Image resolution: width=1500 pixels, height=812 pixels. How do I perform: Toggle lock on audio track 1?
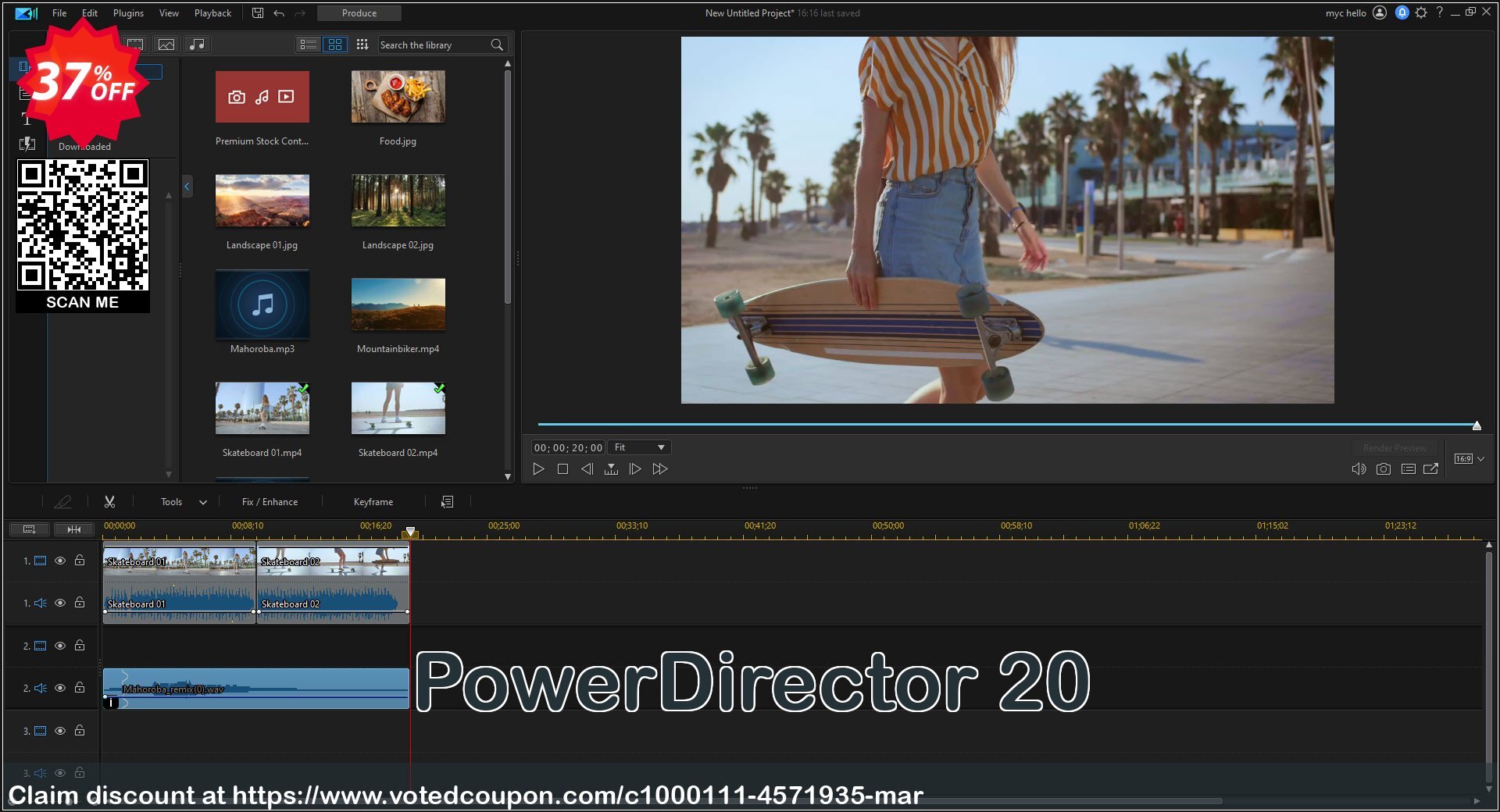80,603
